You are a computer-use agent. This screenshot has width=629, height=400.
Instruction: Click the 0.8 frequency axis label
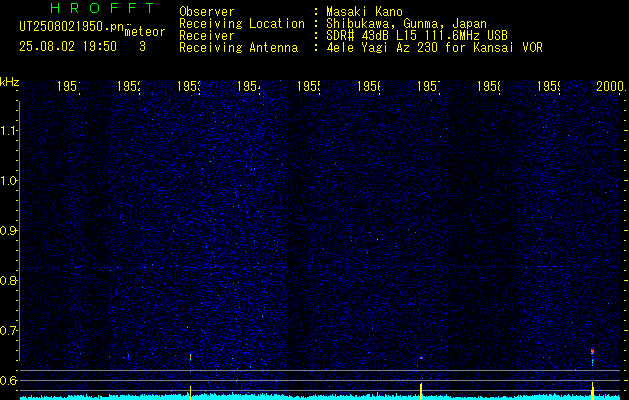click(8, 280)
